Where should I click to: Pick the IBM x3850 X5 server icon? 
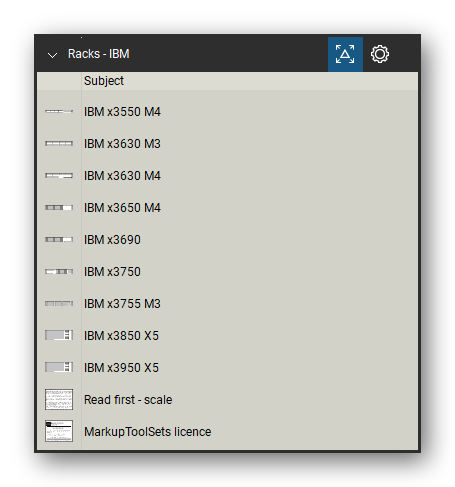pos(59,335)
